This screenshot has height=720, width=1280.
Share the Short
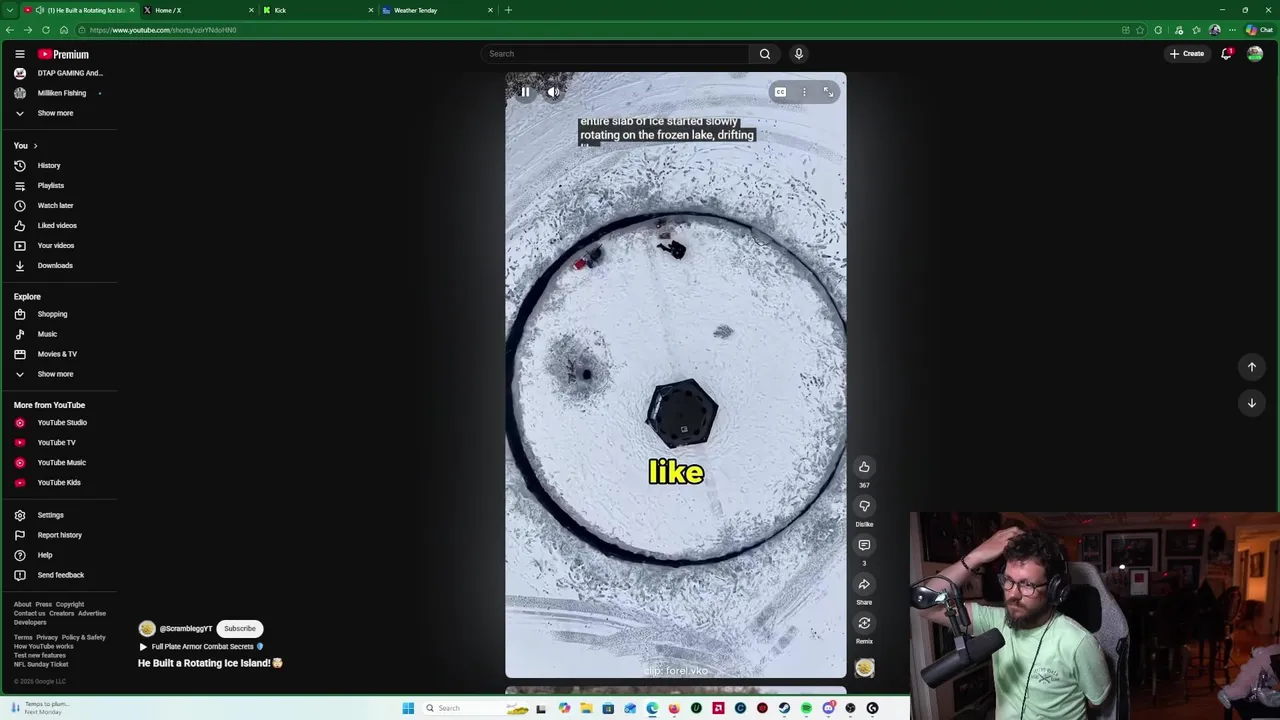tap(864, 584)
